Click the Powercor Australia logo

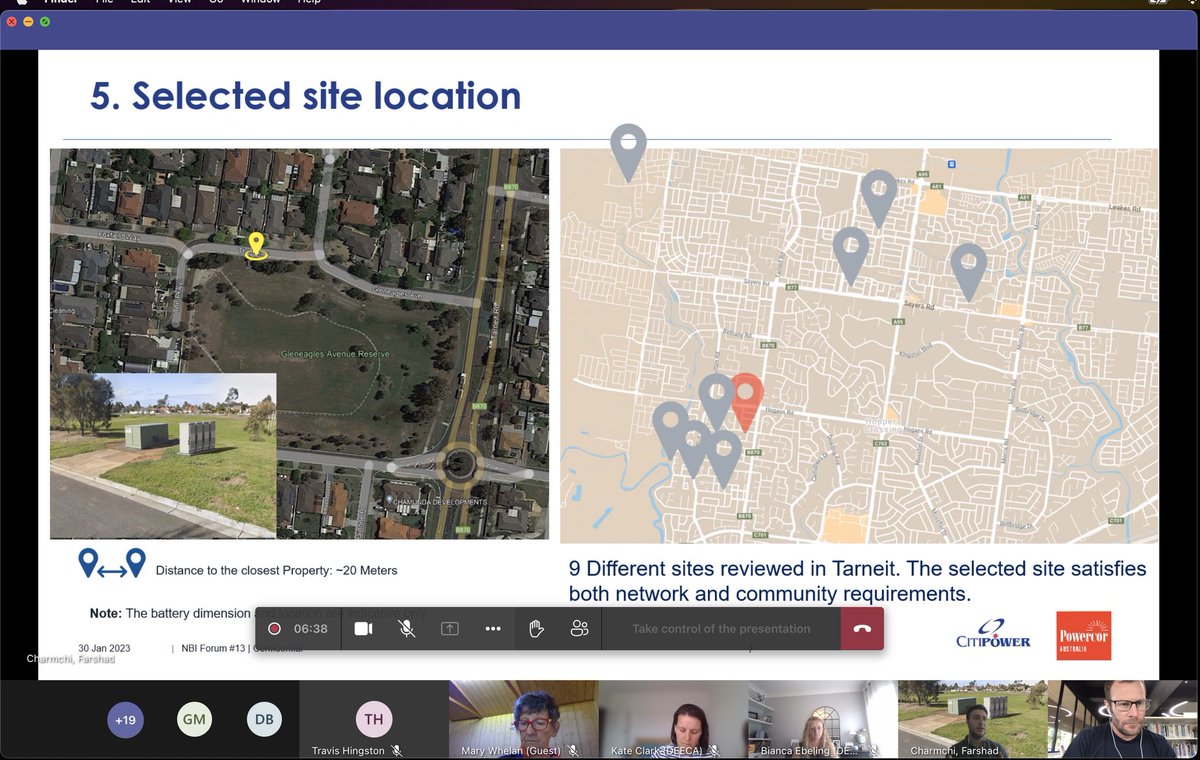pyautogui.click(x=1083, y=636)
